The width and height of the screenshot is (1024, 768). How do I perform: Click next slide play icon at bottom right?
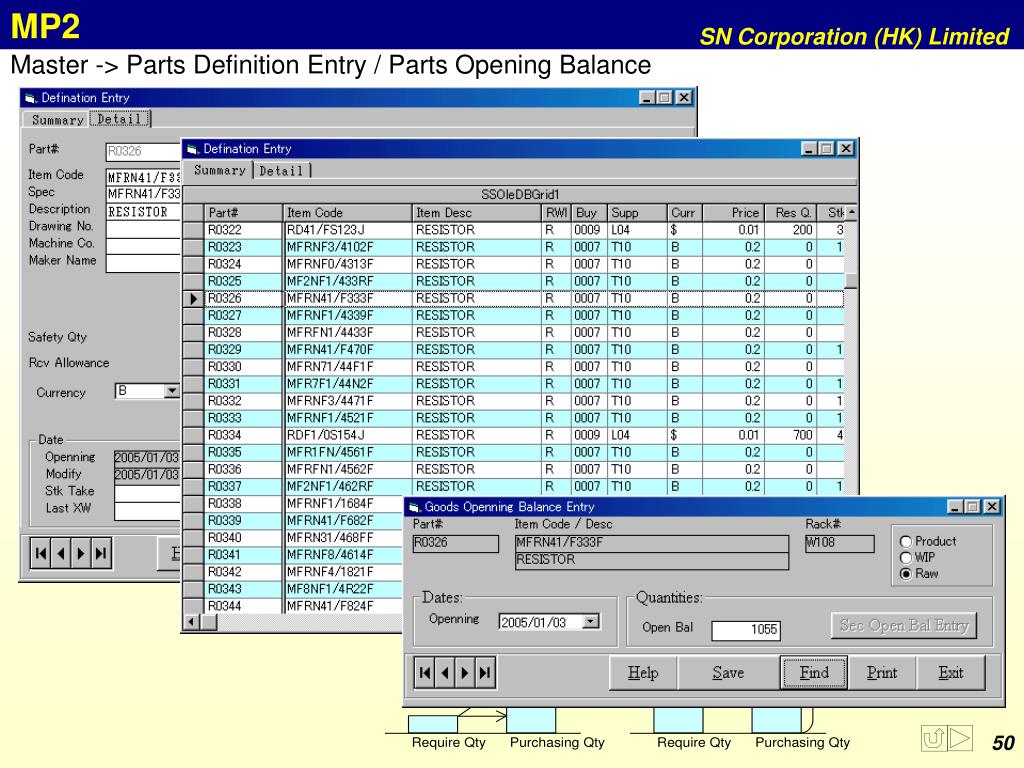click(960, 739)
